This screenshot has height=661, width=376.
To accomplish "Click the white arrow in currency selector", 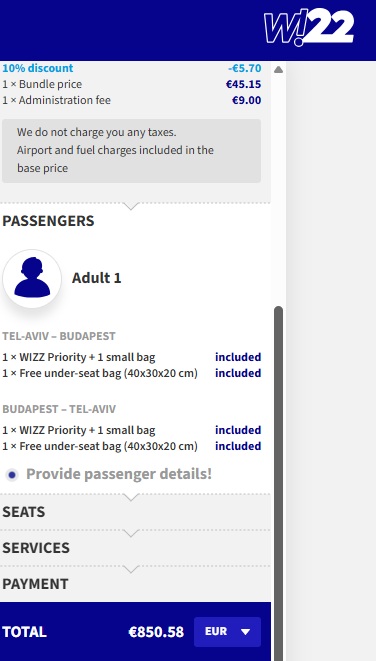I will (246, 631).
